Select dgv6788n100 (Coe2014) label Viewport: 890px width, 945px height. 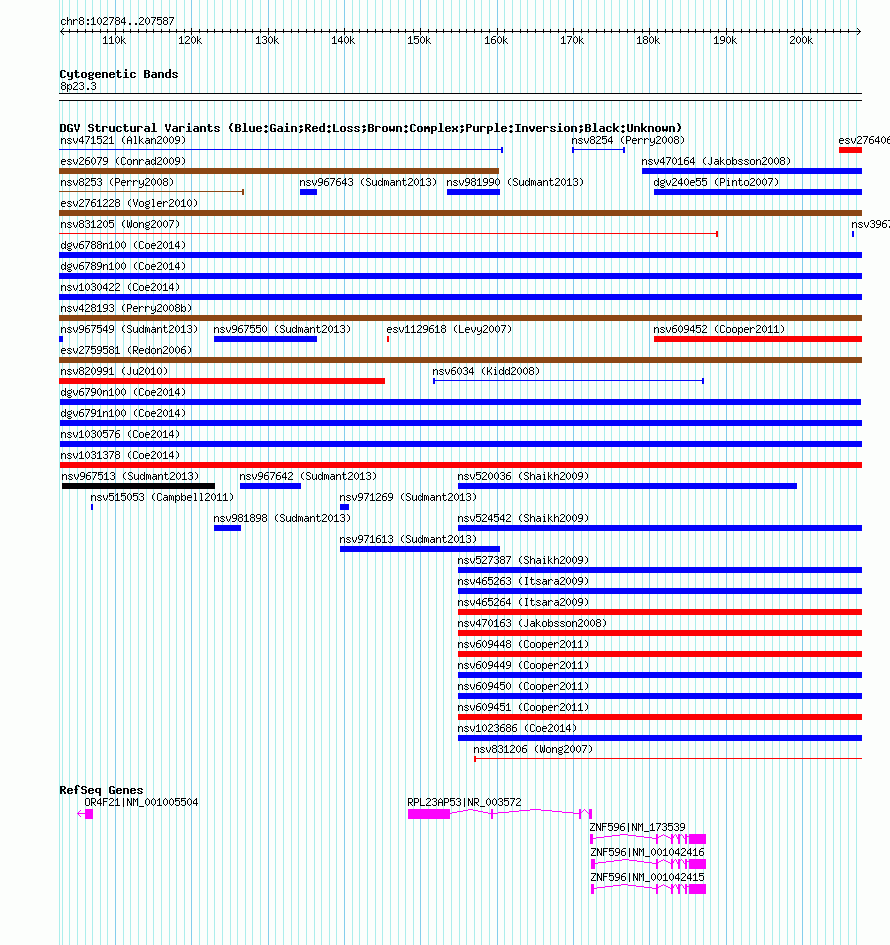pyautogui.click(x=123, y=246)
